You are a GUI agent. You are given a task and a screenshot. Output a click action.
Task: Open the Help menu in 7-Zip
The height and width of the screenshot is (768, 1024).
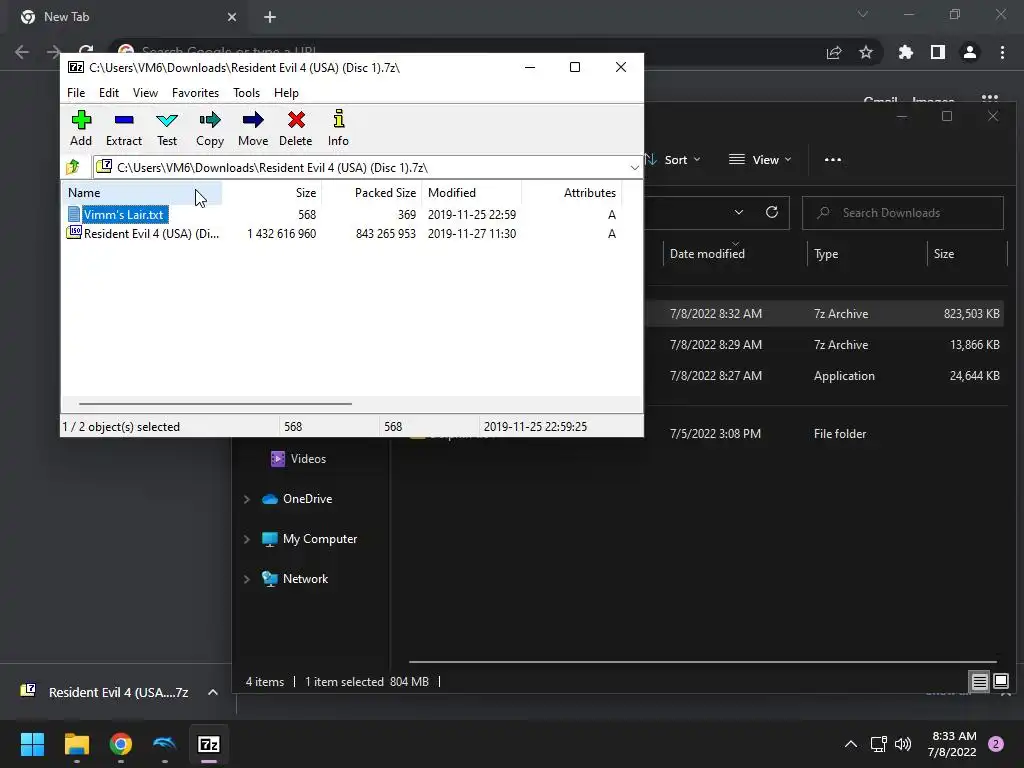(286, 93)
